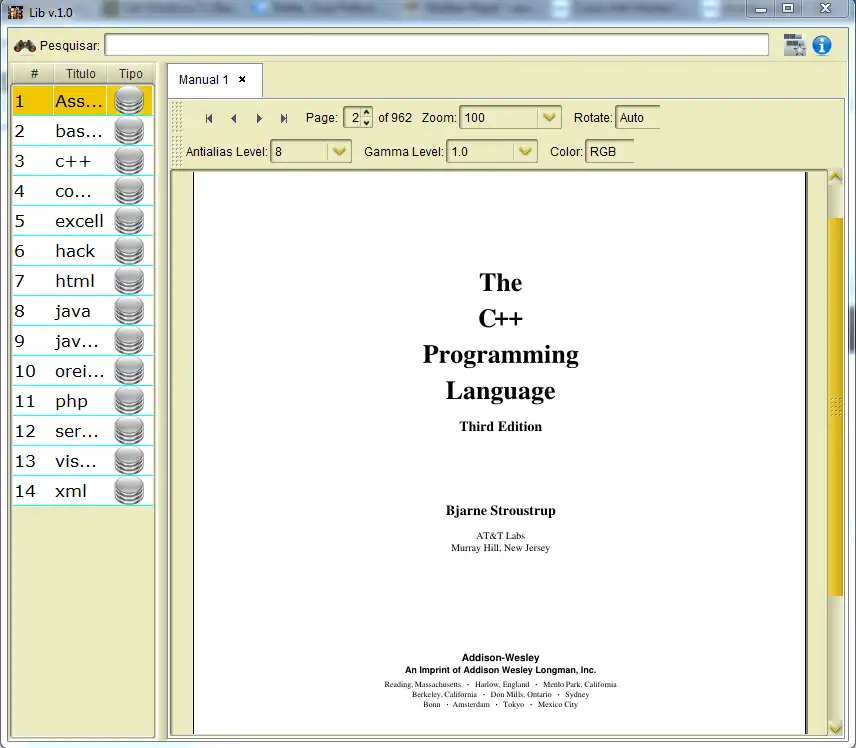Click database icon in java row

(129, 311)
